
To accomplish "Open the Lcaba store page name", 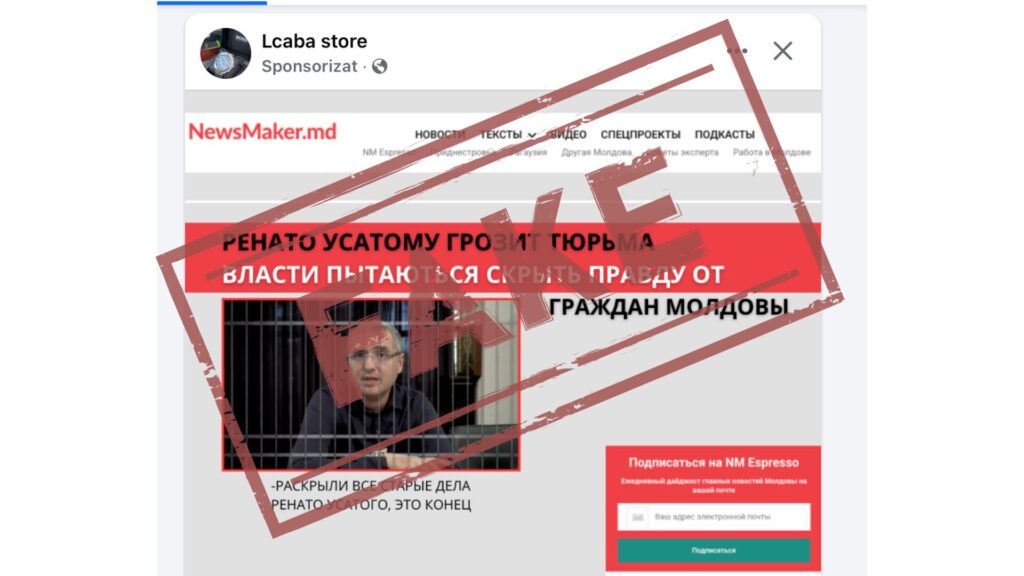I will [x=314, y=41].
